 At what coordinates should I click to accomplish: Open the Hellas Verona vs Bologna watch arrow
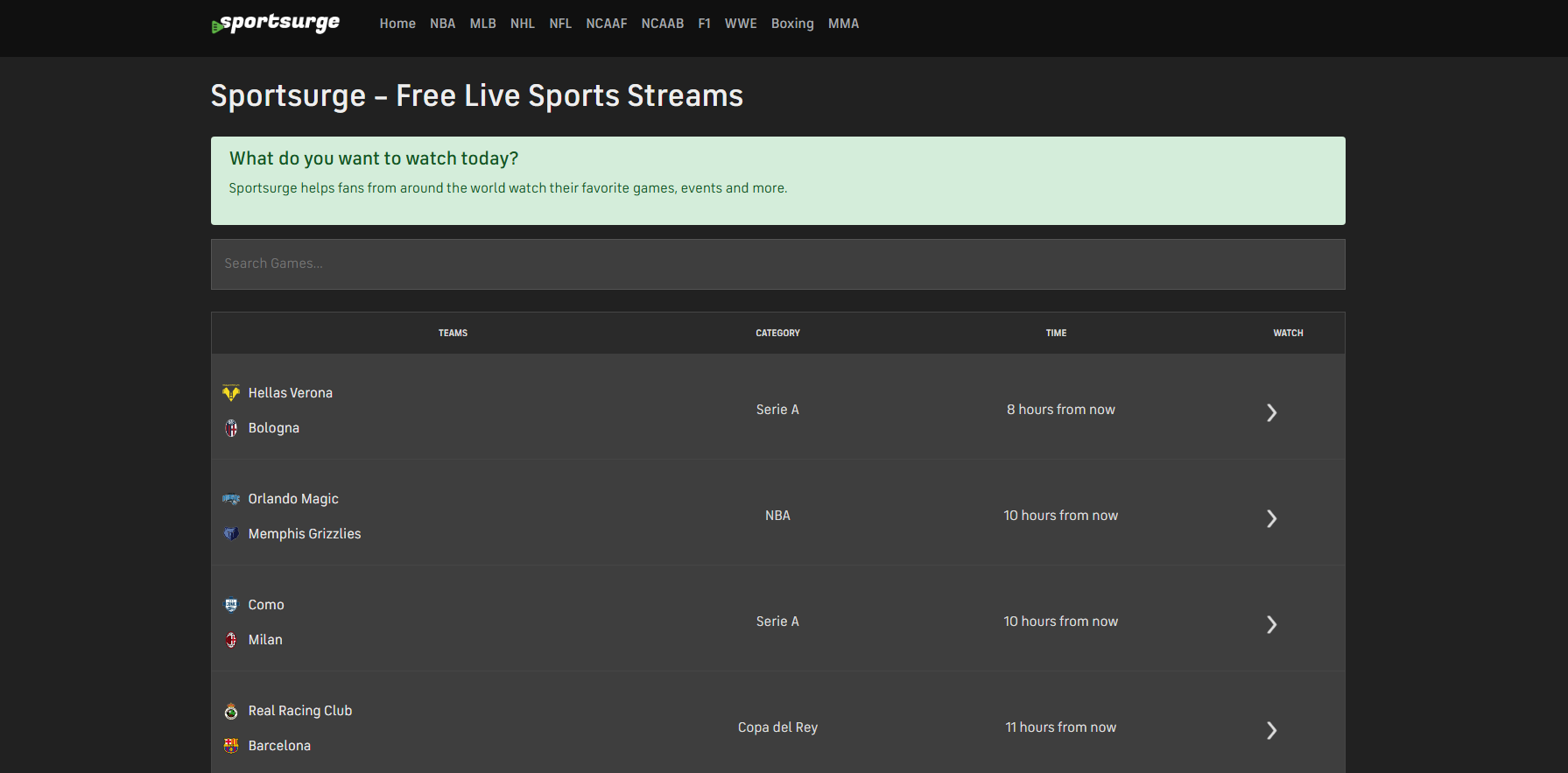click(1272, 412)
